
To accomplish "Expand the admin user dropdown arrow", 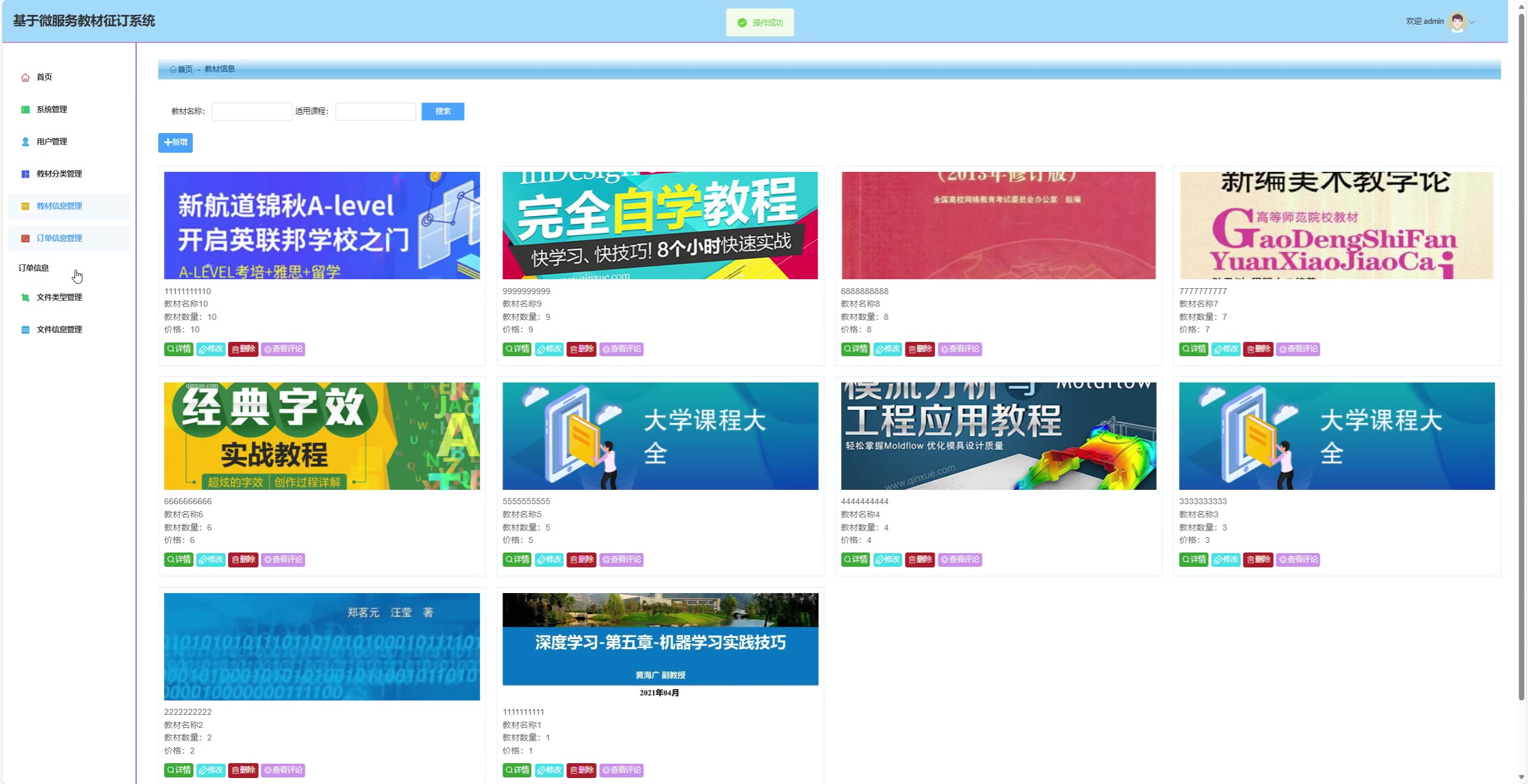I will (x=1472, y=23).
